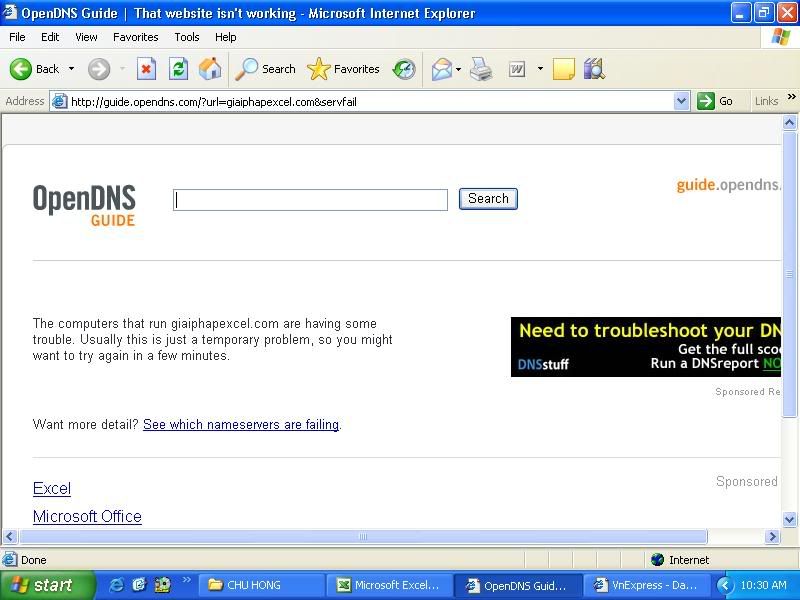Open the Research books icon
This screenshot has height=600, width=800.
(594, 69)
